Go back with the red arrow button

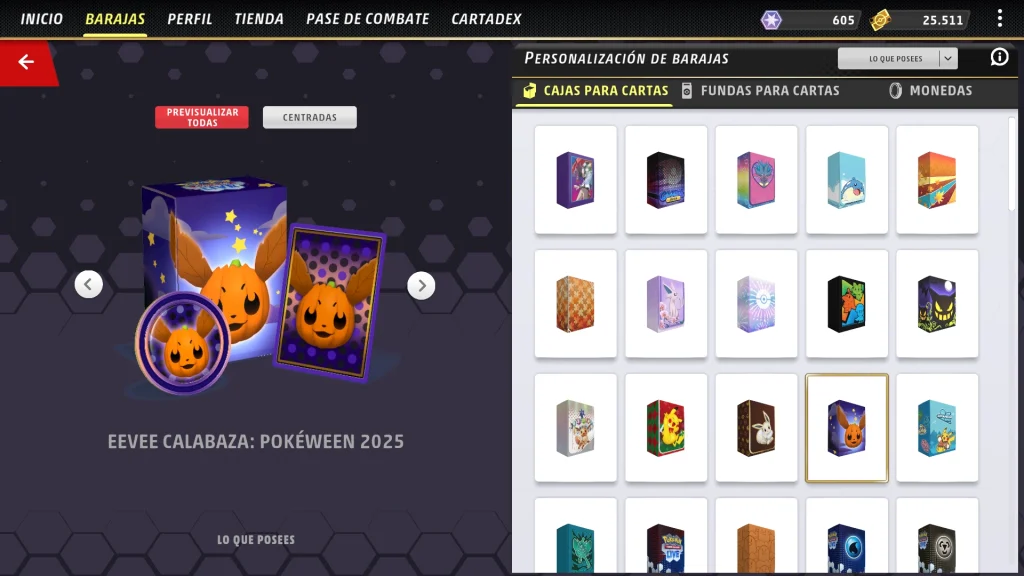(26, 62)
